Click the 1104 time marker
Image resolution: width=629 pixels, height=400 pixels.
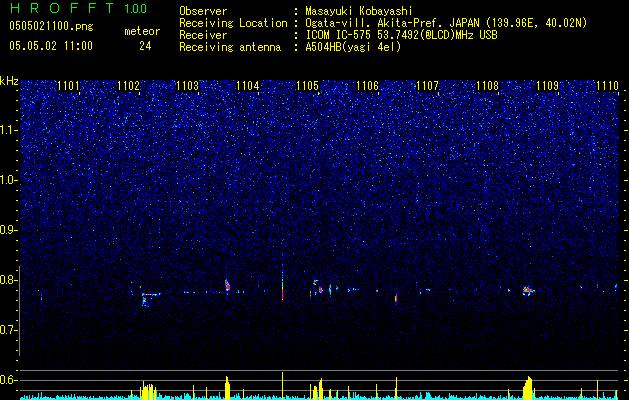248,85
